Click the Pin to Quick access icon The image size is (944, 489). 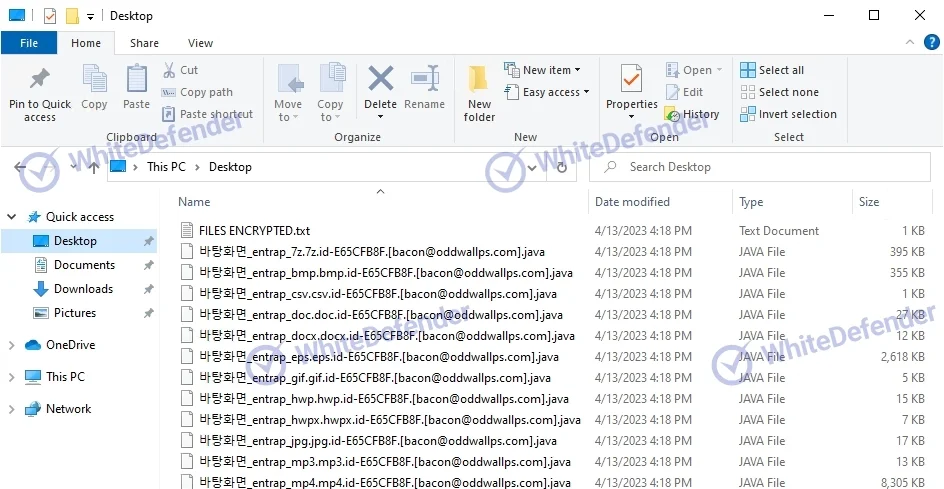(40, 80)
